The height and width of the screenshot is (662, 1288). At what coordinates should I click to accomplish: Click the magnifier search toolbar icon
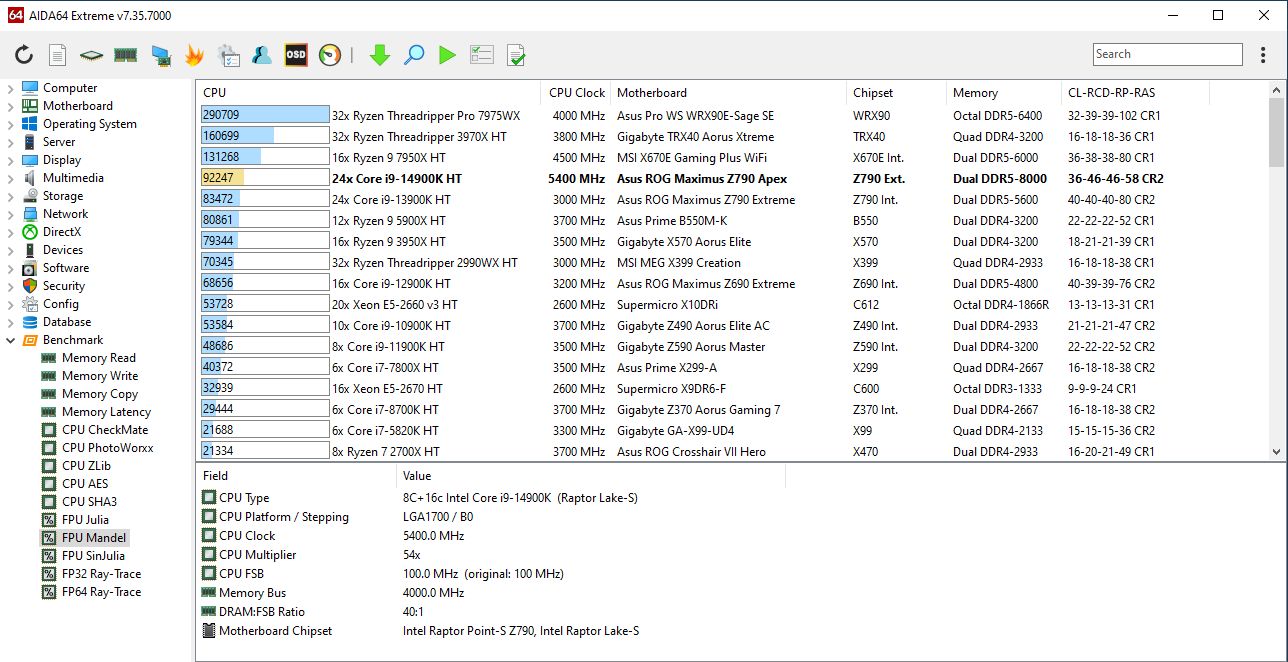tap(413, 55)
